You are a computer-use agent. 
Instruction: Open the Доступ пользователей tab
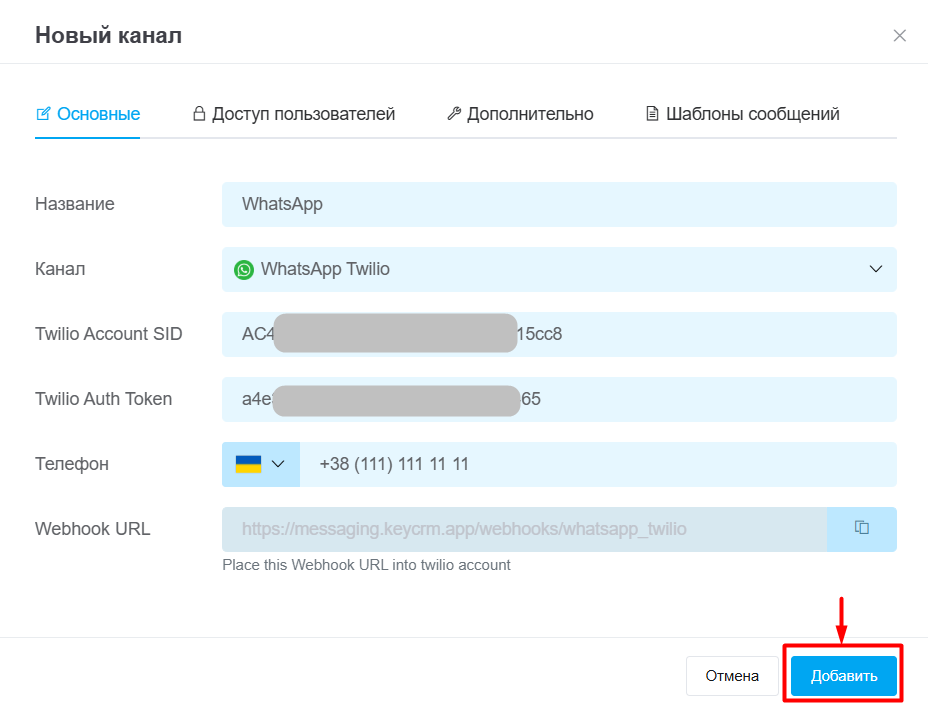294,114
